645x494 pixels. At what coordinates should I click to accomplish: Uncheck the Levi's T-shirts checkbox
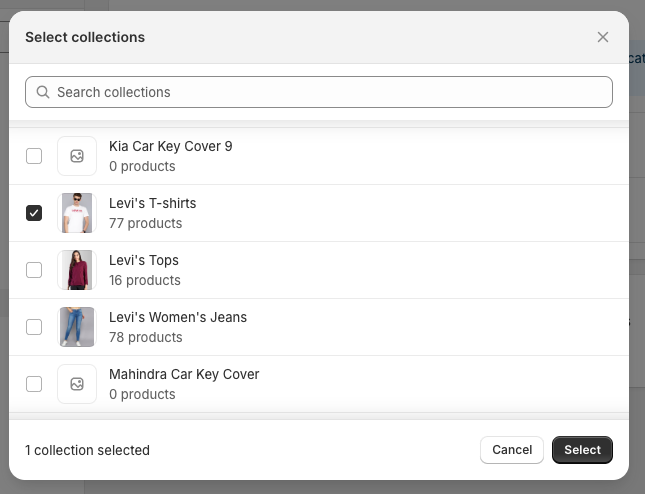[34, 213]
